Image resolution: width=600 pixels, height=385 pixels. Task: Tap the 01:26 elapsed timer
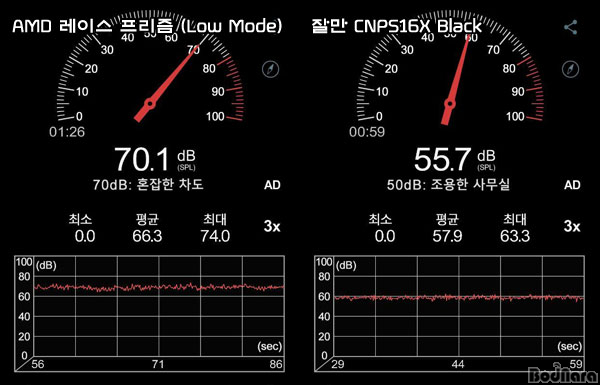pyautogui.click(x=67, y=132)
